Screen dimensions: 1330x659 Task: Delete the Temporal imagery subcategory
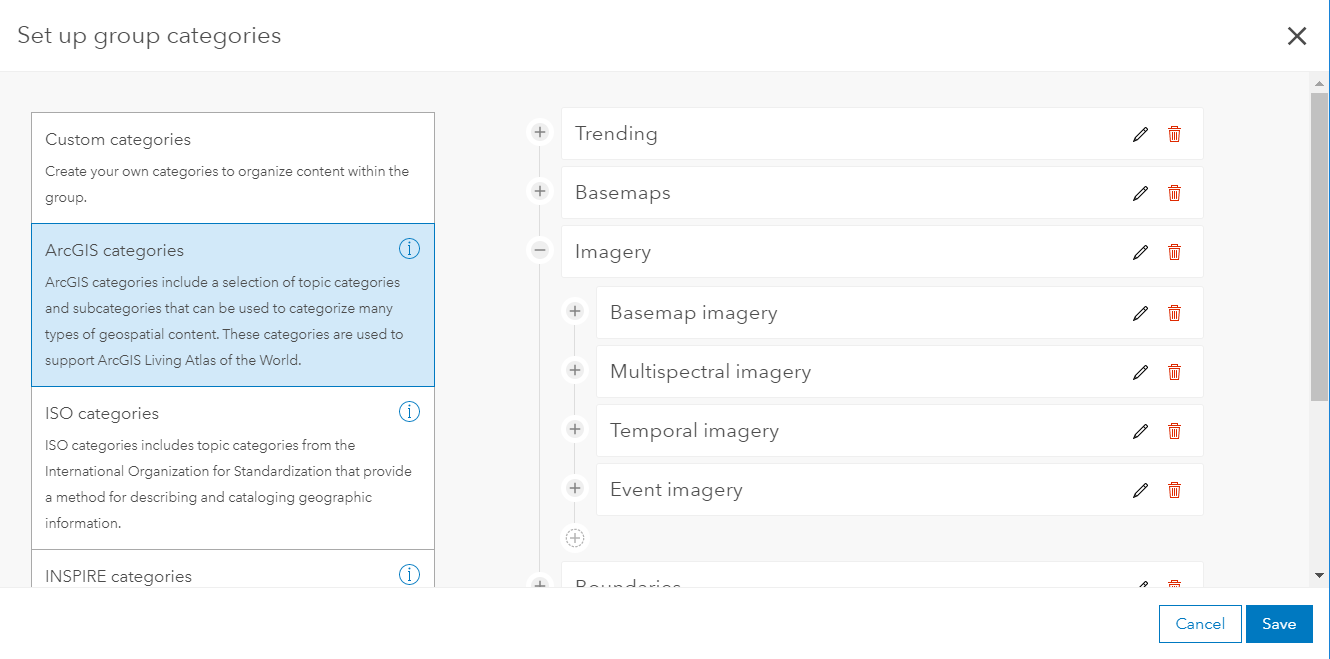pyautogui.click(x=1174, y=431)
